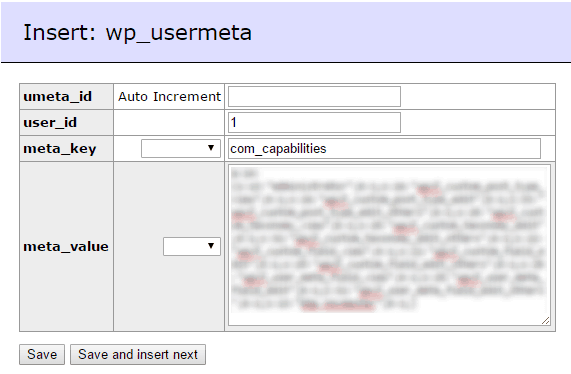Image resolution: width=571 pixels, height=374 pixels.
Task: Click the blank function cell beside user_id
Action: (x=169, y=123)
